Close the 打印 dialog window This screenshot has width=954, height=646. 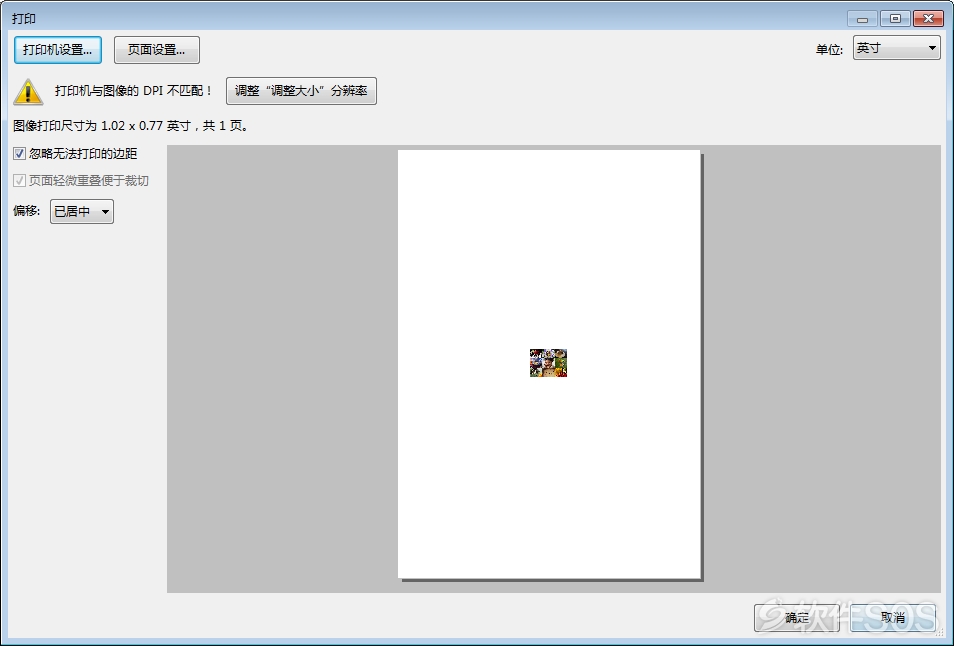(x=928, y=19)
